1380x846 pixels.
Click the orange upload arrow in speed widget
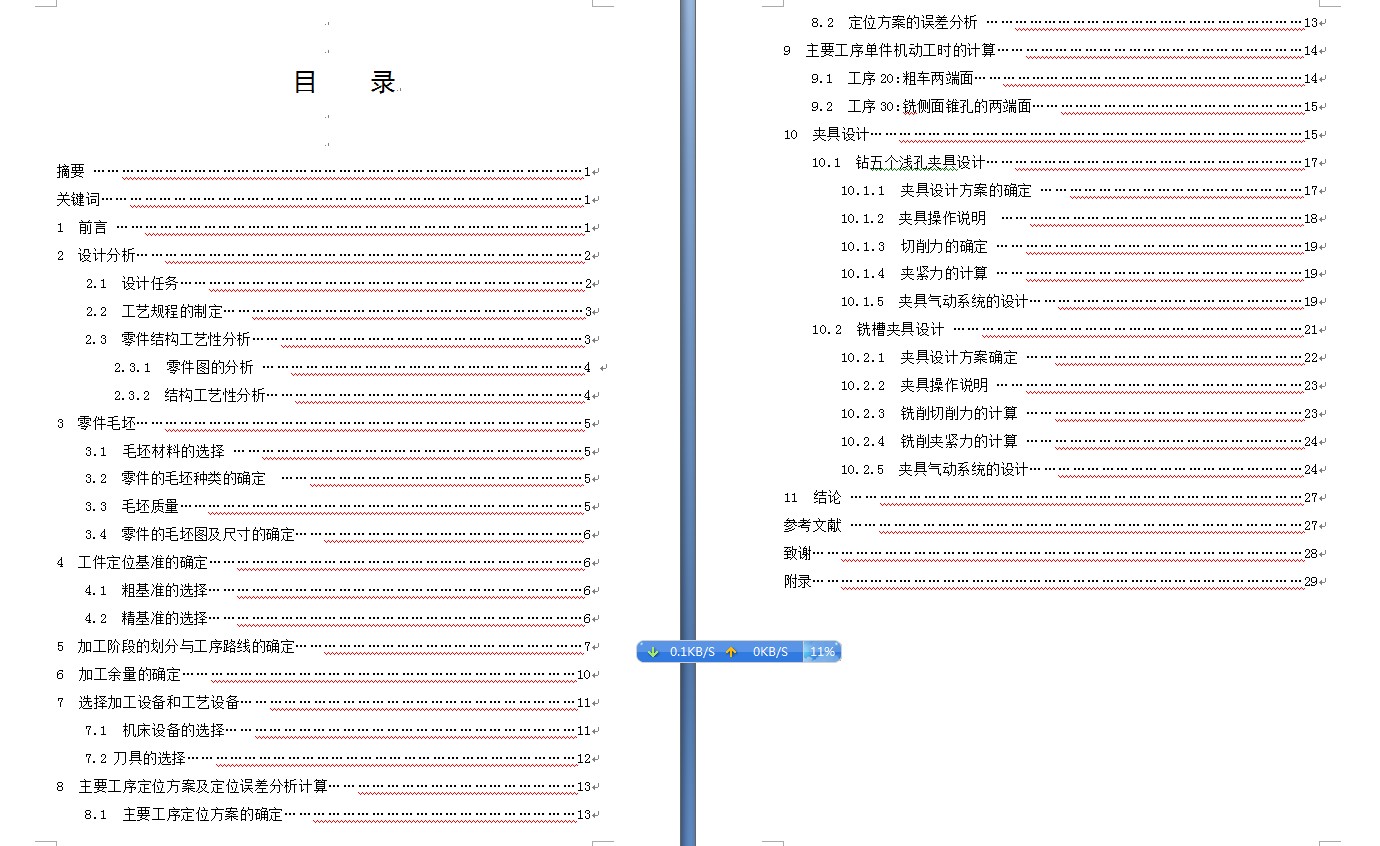(731, 652)
